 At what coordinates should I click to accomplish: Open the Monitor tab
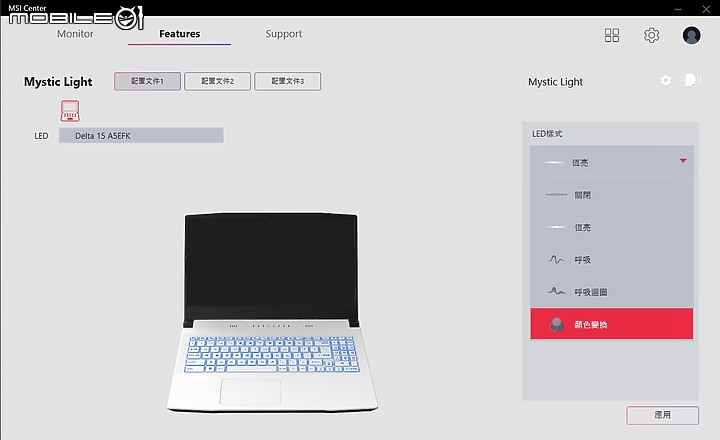coord(75,34)
